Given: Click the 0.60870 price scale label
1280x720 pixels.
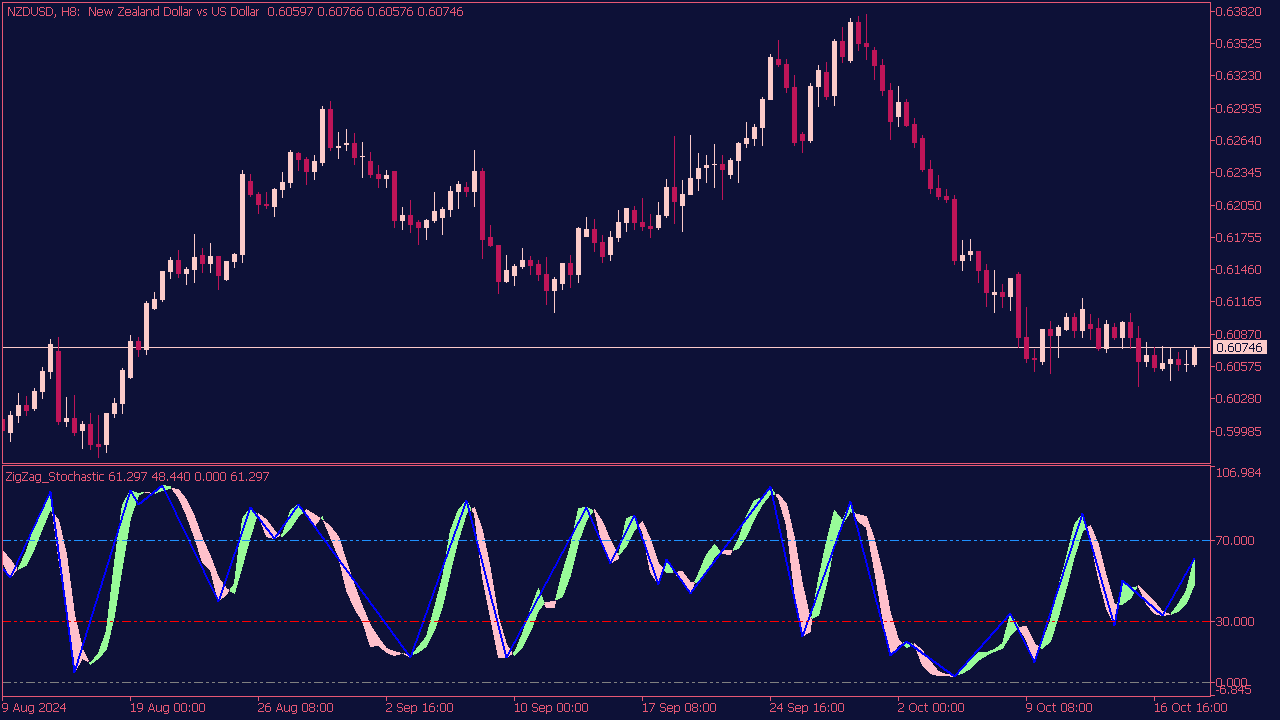Looking at the screenshot, I should pyautogui.click(x=1238, y=334).
